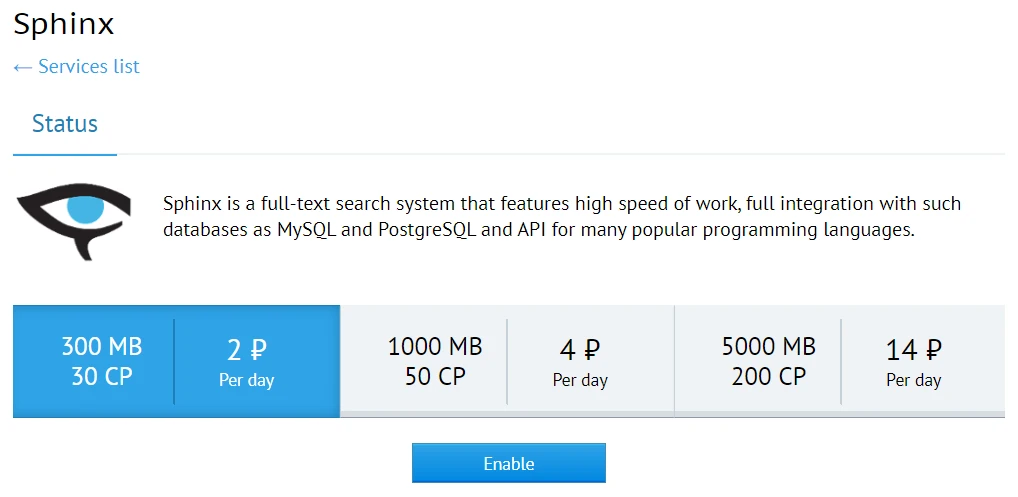
Task: Click the ruble symbol after 2
Action: (258, 350)
